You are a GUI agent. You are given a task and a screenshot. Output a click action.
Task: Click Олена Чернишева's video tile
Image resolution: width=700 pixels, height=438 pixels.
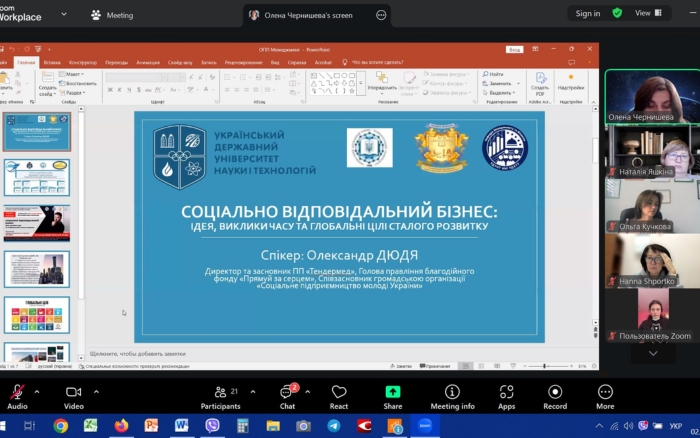click(x=651, y=95)
